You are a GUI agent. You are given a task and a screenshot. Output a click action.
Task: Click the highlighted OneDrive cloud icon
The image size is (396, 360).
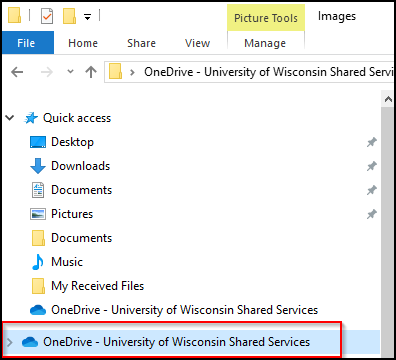tap(30, 342)
